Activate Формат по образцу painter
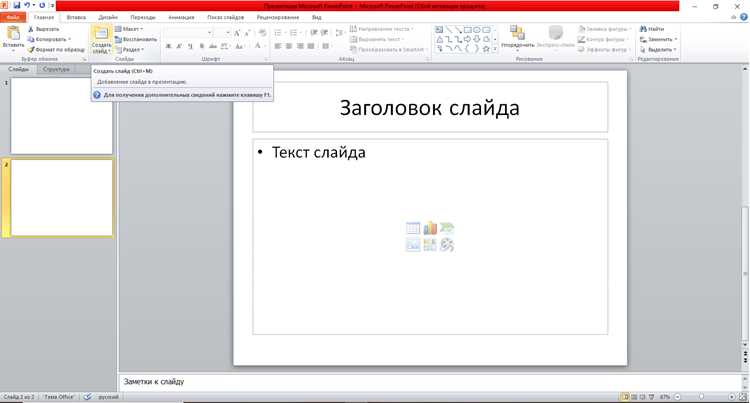Image resolution: width=750 pixels, height=403 pixels. click(56, 49)
